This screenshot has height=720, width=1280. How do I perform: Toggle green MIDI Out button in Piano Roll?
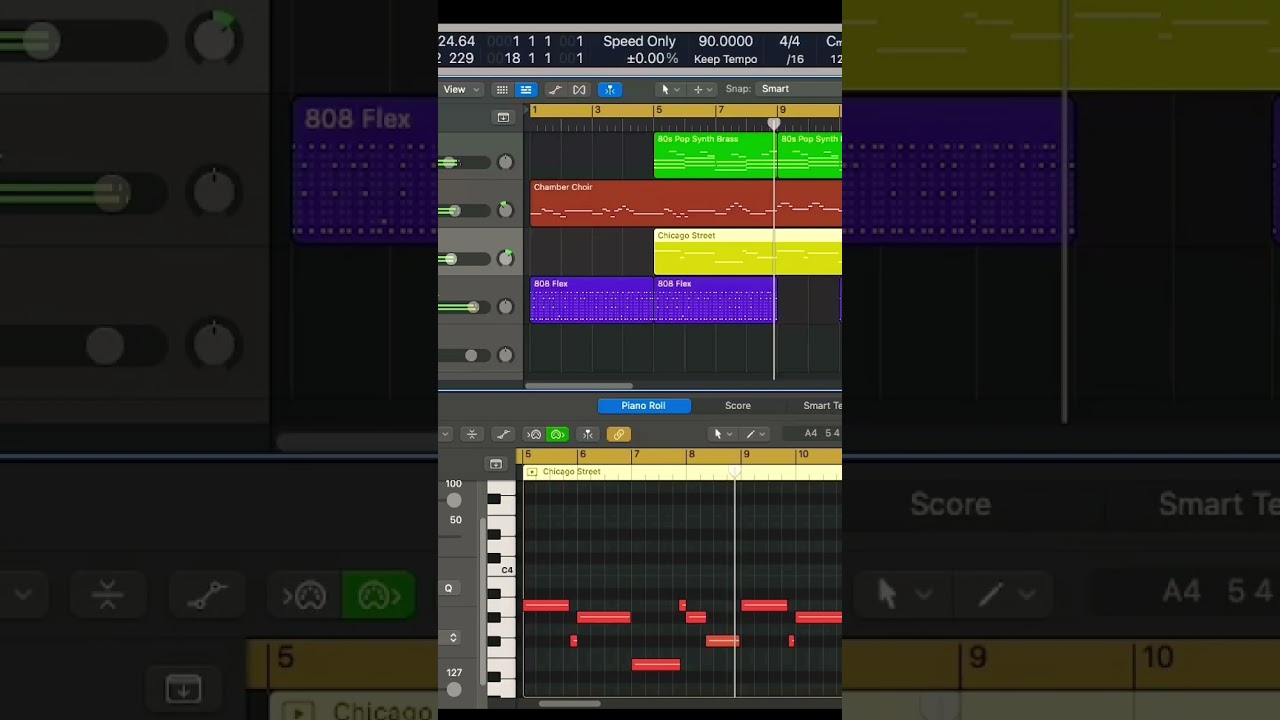558,434
